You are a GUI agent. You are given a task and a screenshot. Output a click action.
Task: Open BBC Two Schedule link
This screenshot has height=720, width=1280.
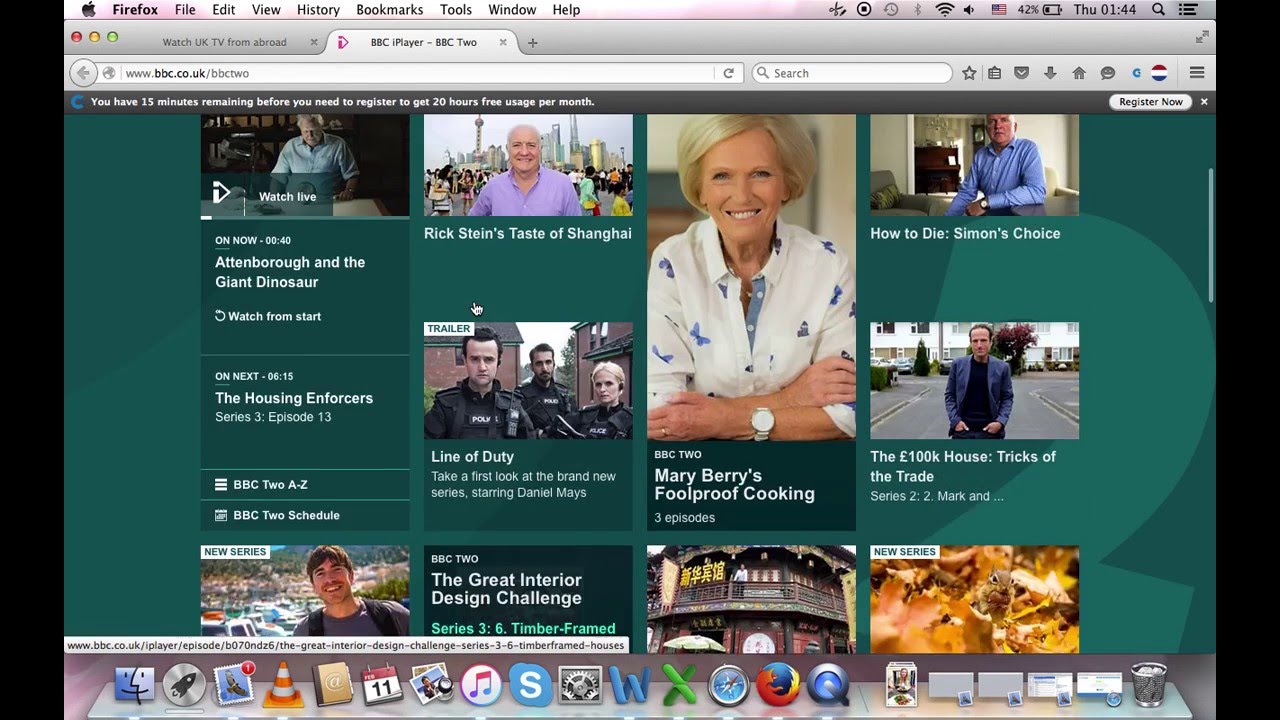(x=278, y=515)
